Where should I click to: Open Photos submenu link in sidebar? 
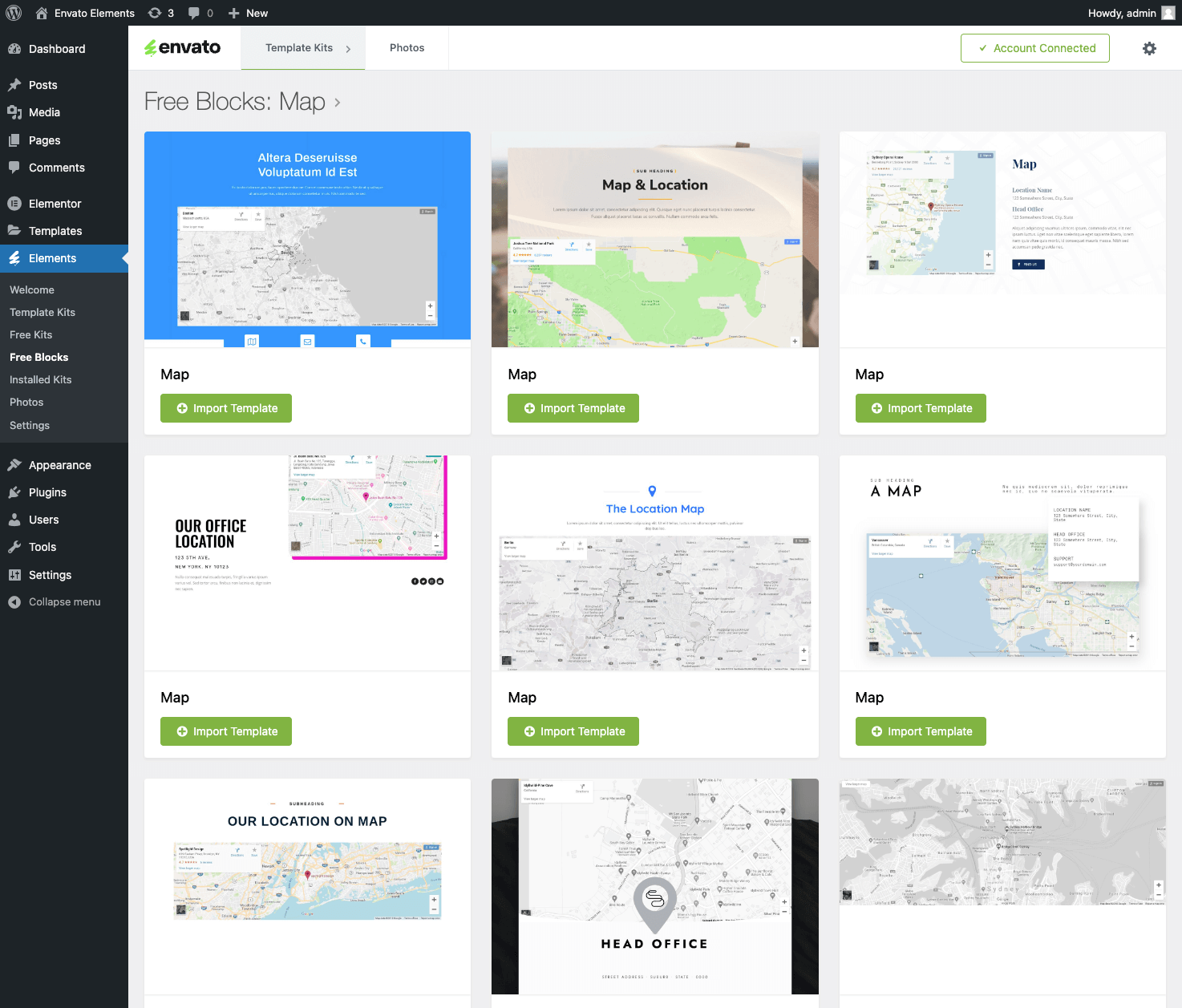(x=26, y=402)
